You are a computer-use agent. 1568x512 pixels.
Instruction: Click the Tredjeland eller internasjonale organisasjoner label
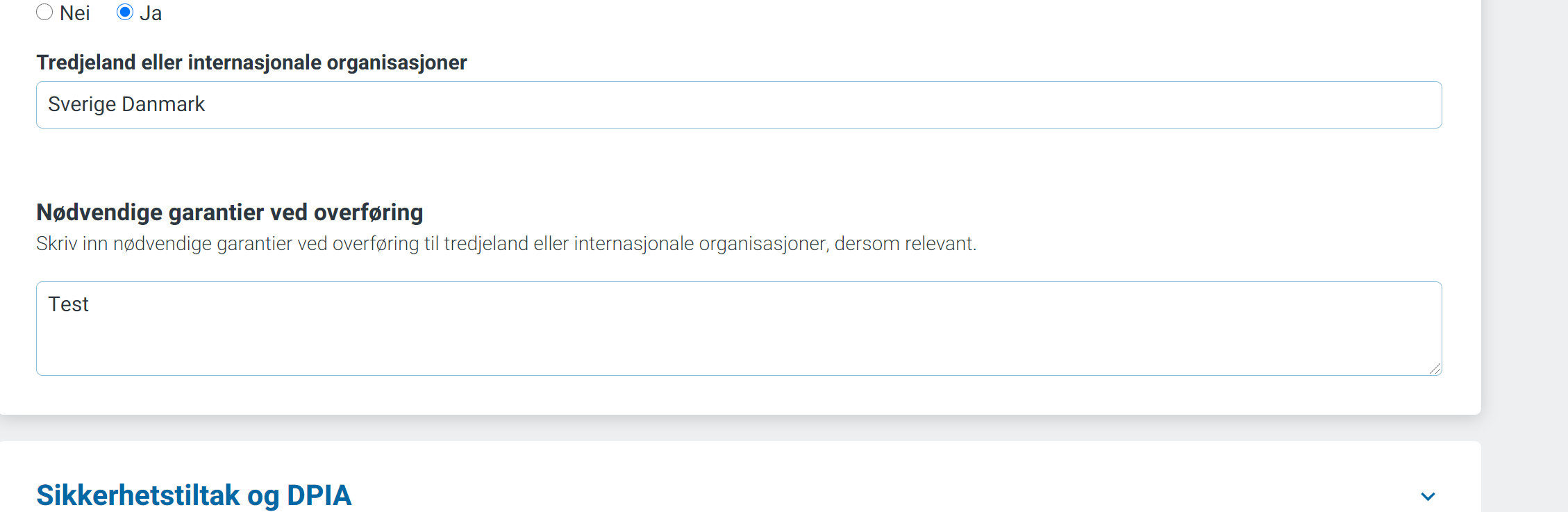(252, 62)
